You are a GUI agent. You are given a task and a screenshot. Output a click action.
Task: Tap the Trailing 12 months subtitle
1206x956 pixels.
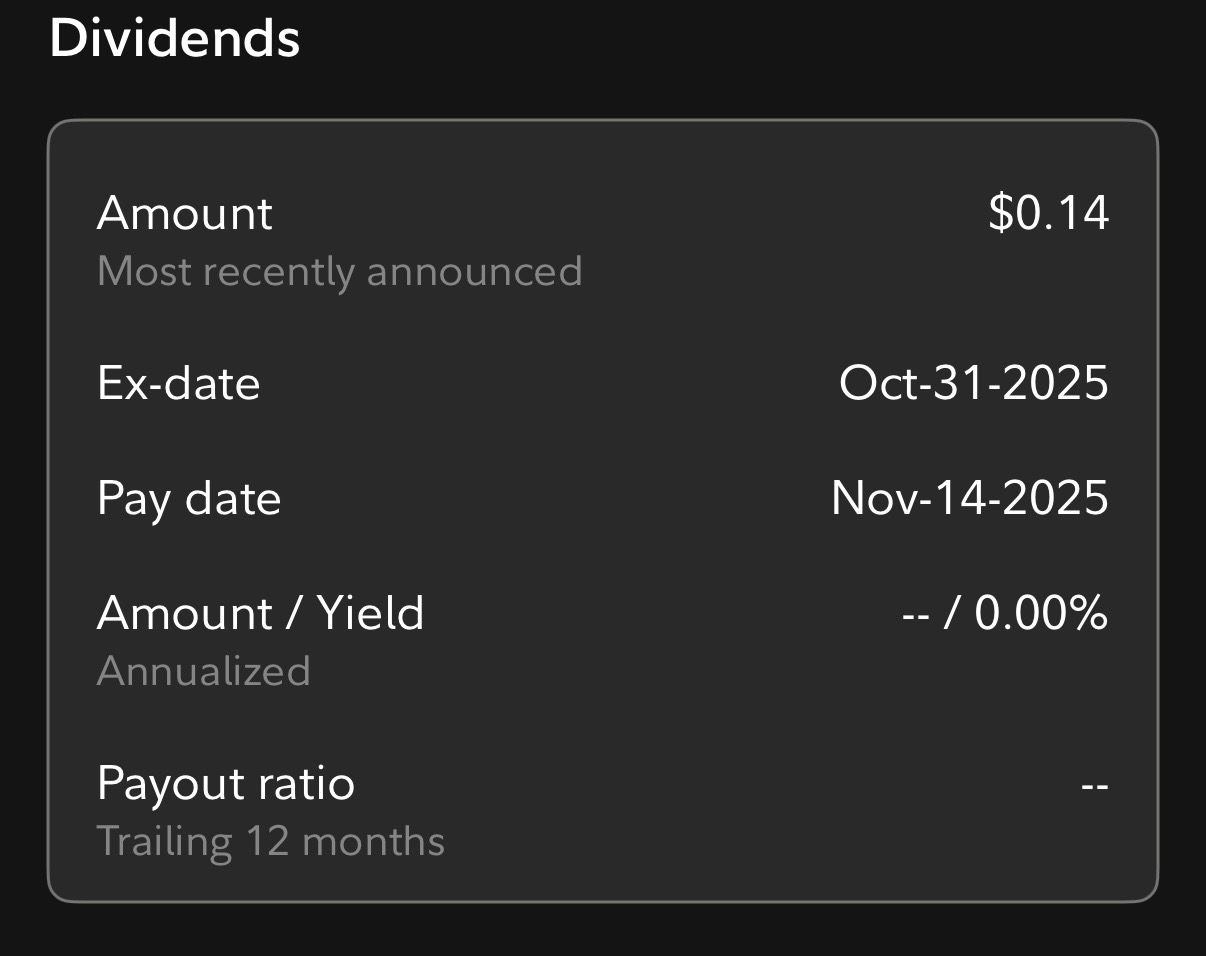(x=270, y=841)
